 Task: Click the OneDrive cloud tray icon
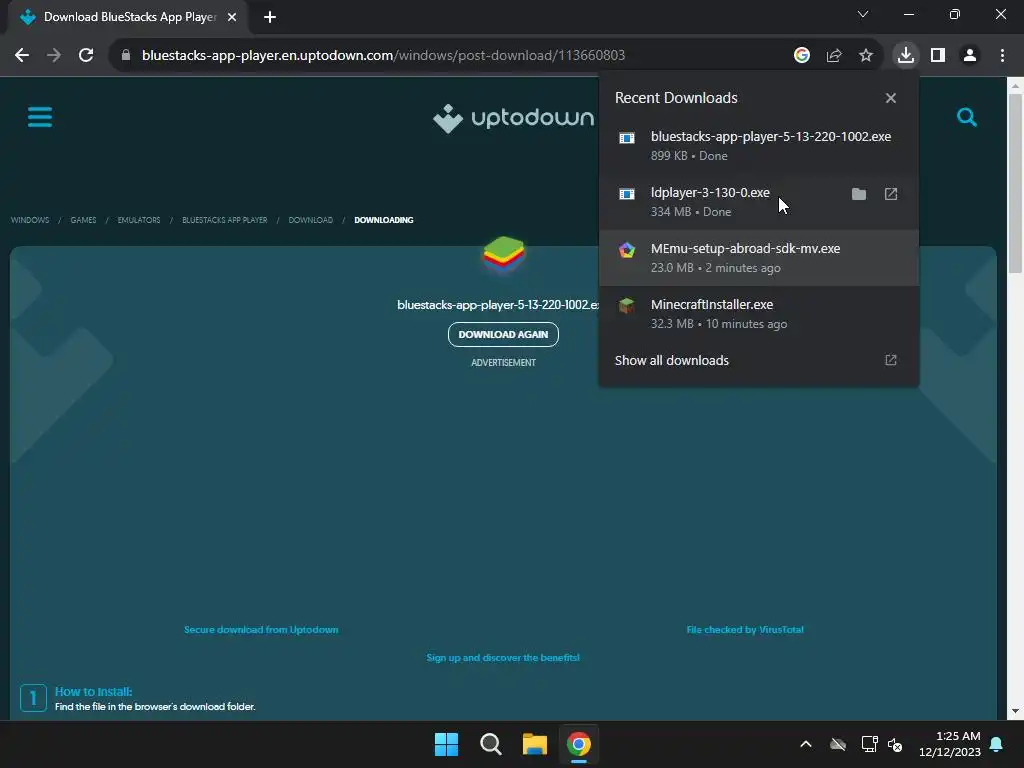click(838, 744)
